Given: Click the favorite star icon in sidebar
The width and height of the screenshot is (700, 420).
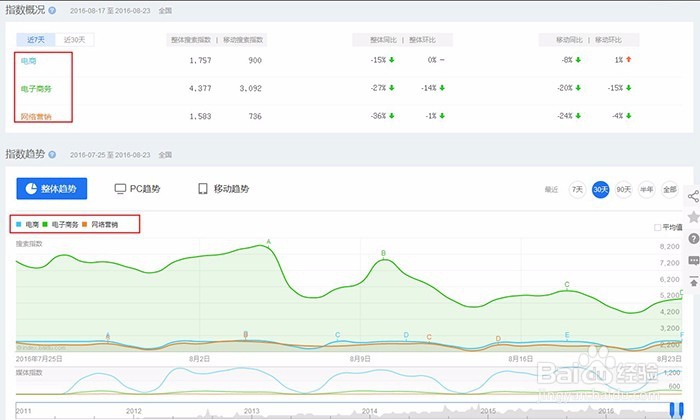Looking at the screenshot, I should tap(693, 217).
